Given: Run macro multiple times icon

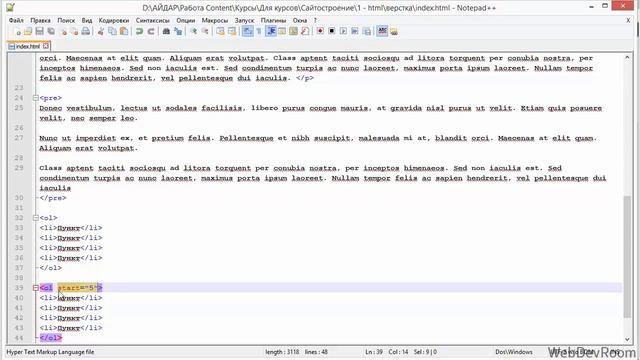Looking at the screenshot, I should [355, 31].
